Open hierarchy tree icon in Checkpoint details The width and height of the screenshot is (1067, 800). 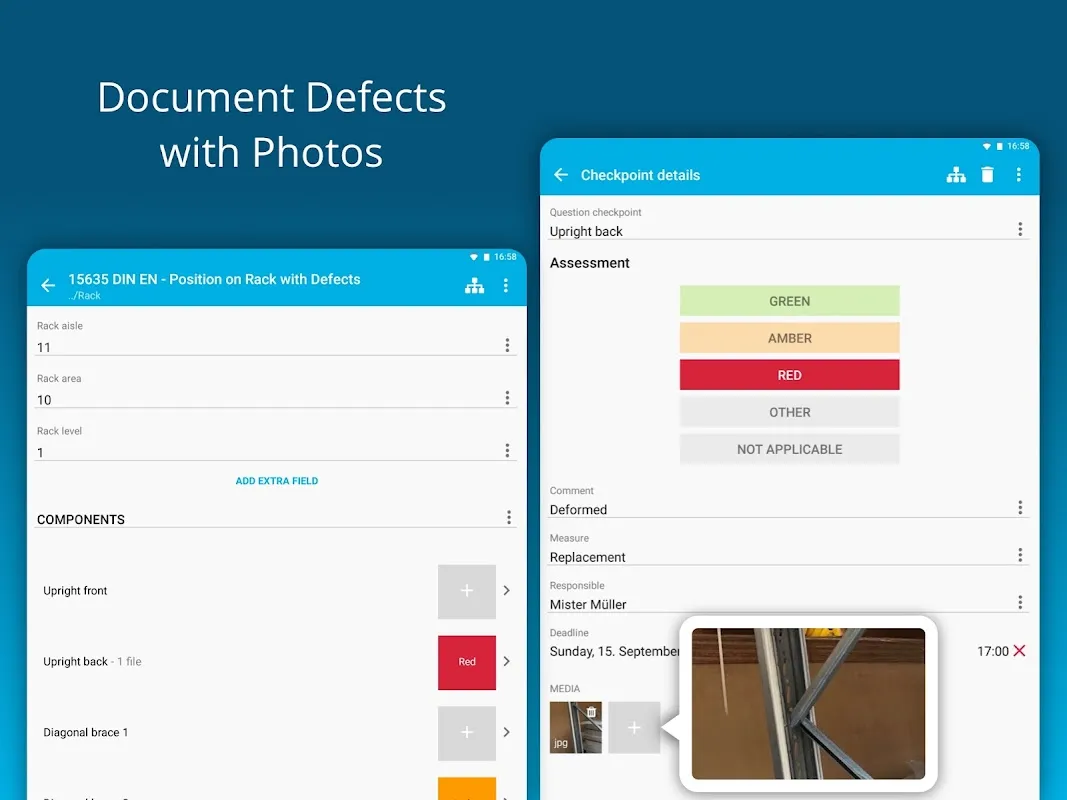point(956,175)
